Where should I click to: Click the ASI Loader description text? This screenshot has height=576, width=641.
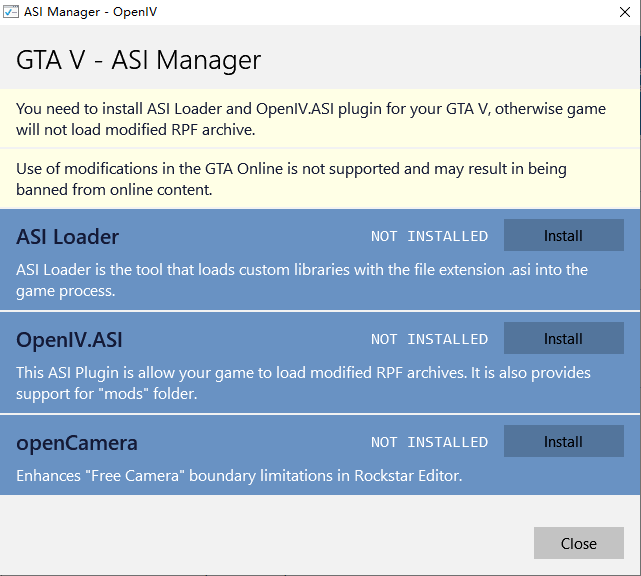301,280
